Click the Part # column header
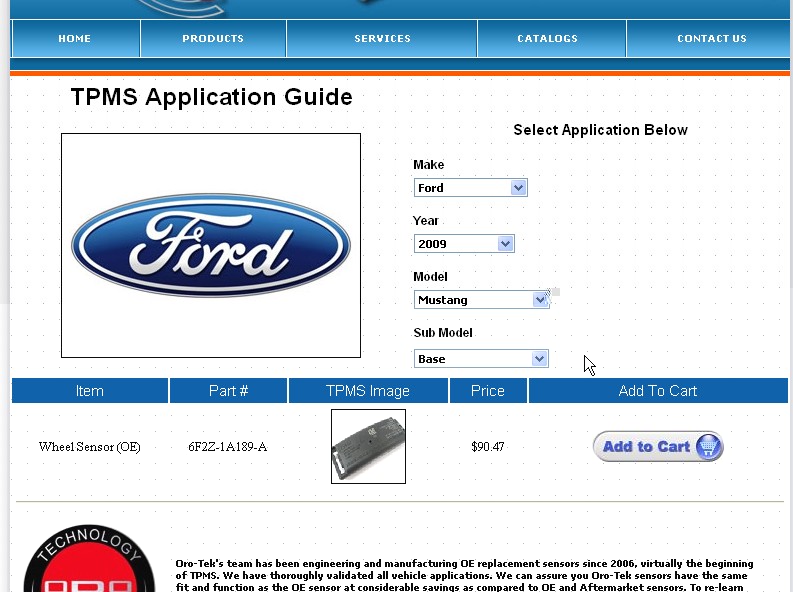 [228, 391]
